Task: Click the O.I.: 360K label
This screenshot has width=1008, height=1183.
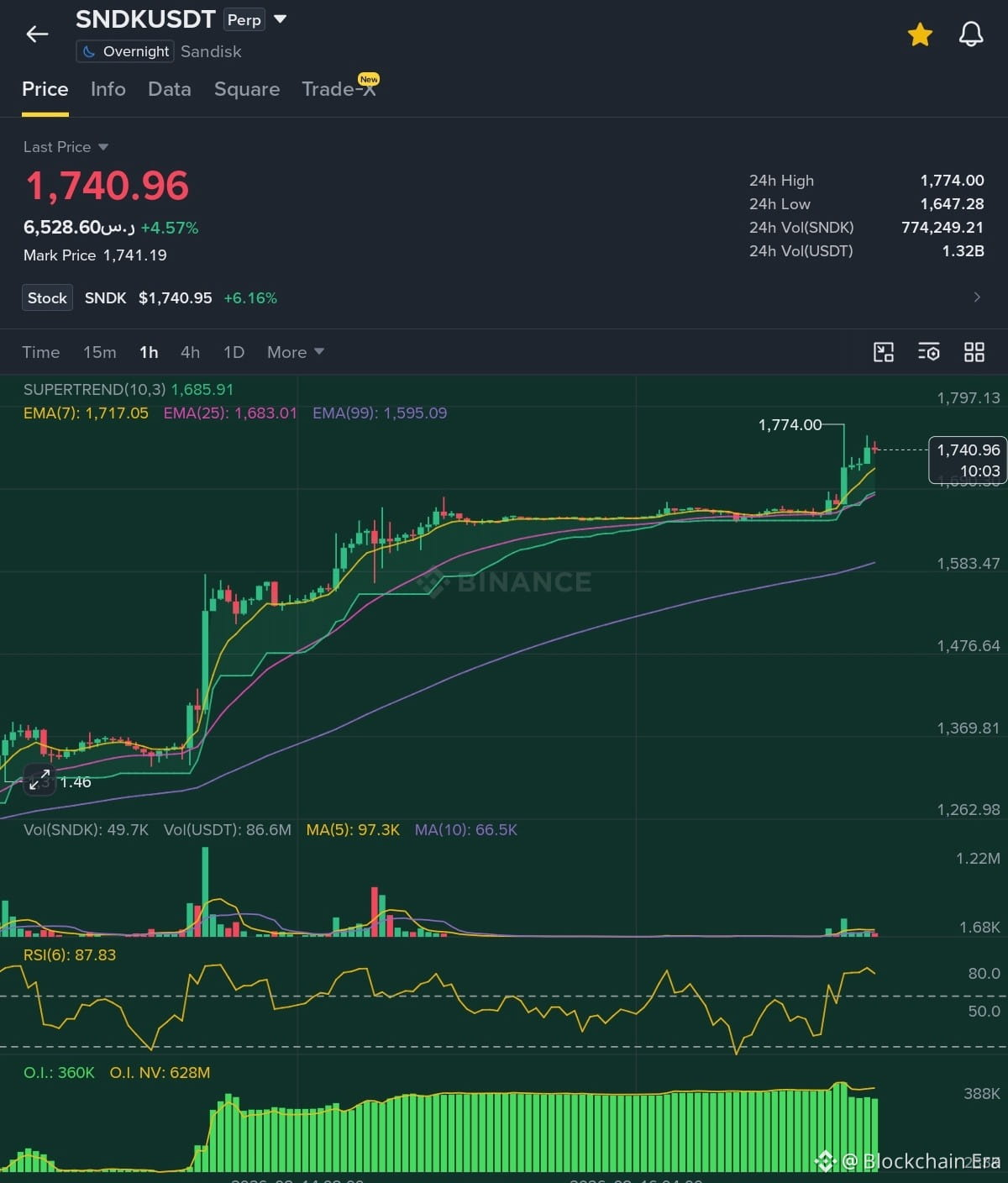Action: click(x=59, y=1073)
